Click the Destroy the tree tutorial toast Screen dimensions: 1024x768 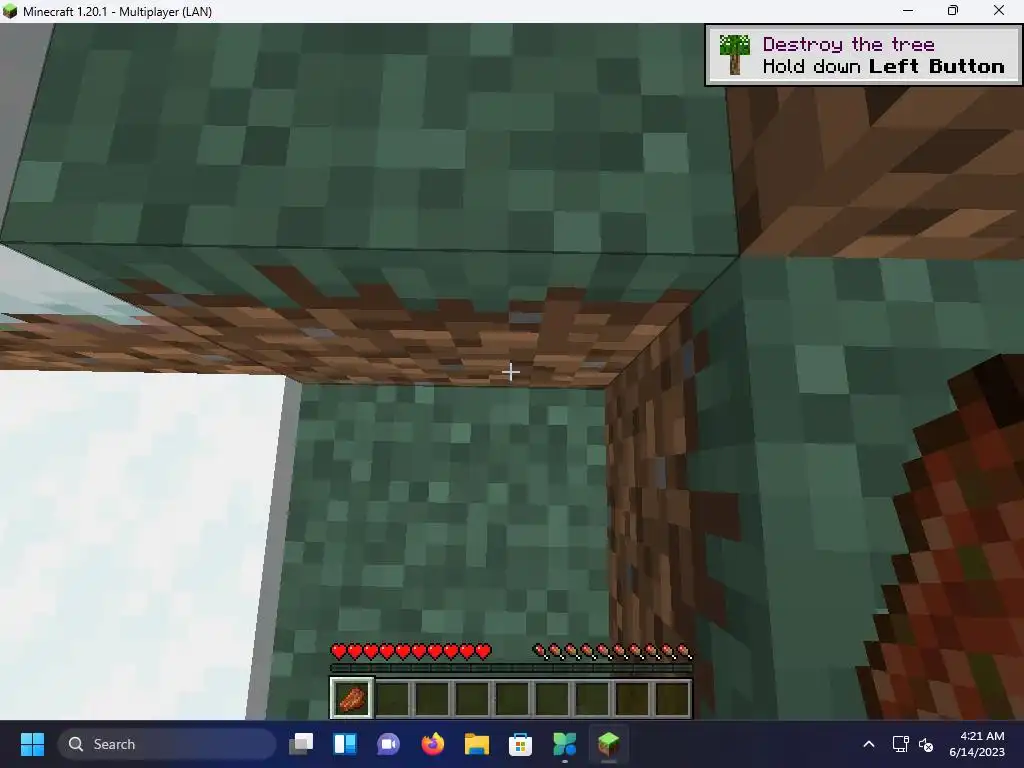(x=863, y=55)
